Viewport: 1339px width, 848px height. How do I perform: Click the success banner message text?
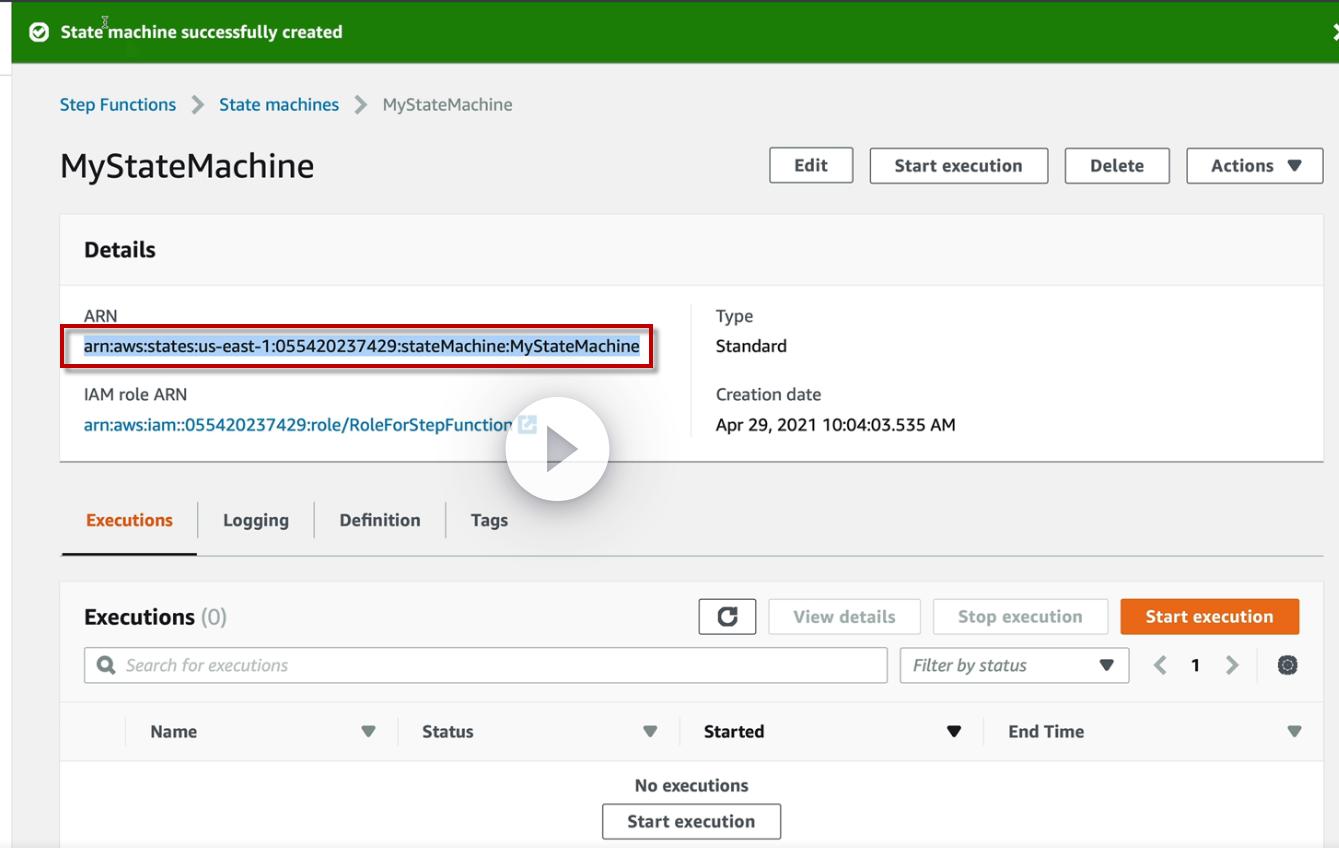[x=201, y=32]
